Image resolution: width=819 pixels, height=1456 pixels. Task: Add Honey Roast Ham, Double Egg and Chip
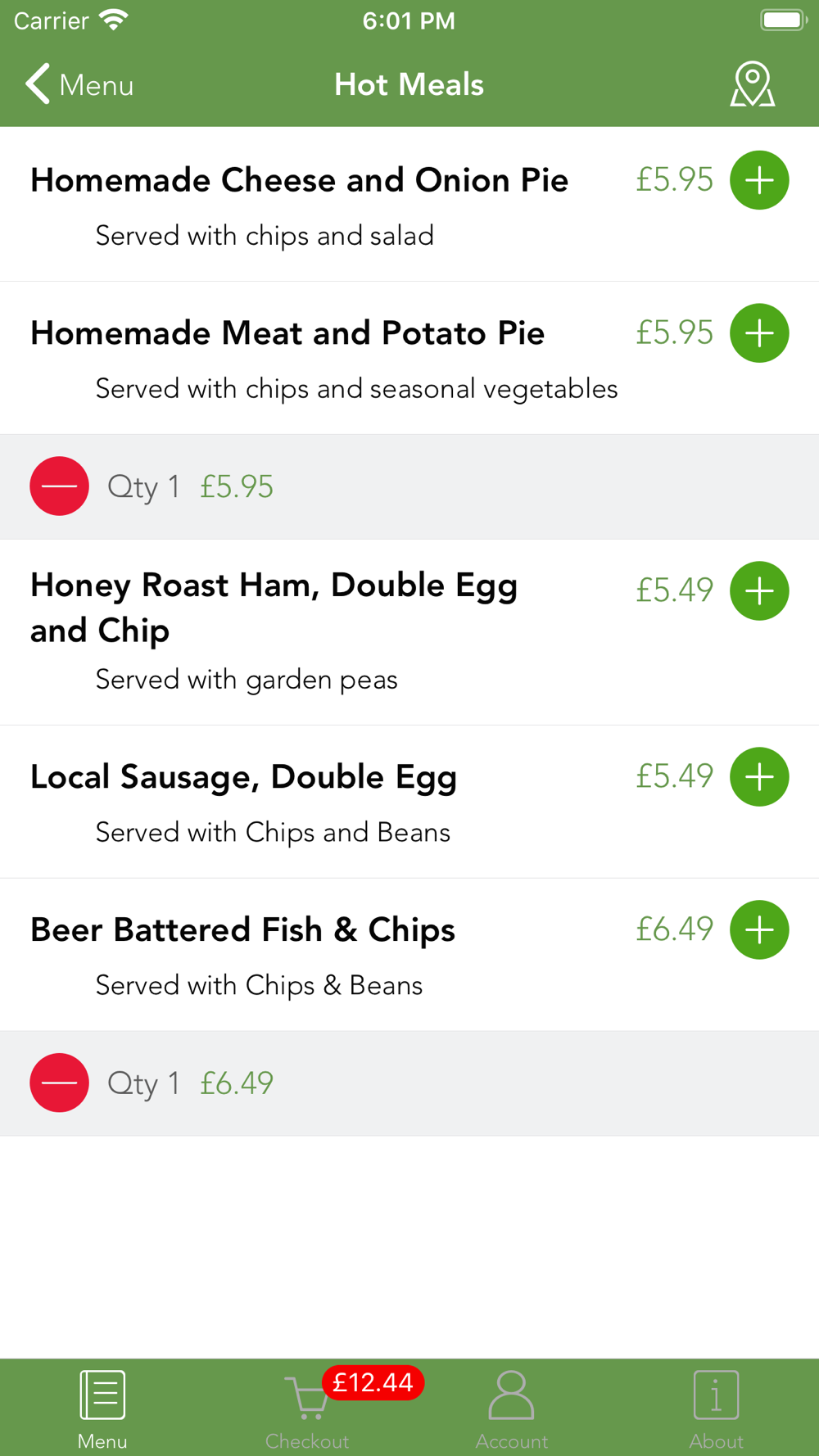click(x=759, y=590)
